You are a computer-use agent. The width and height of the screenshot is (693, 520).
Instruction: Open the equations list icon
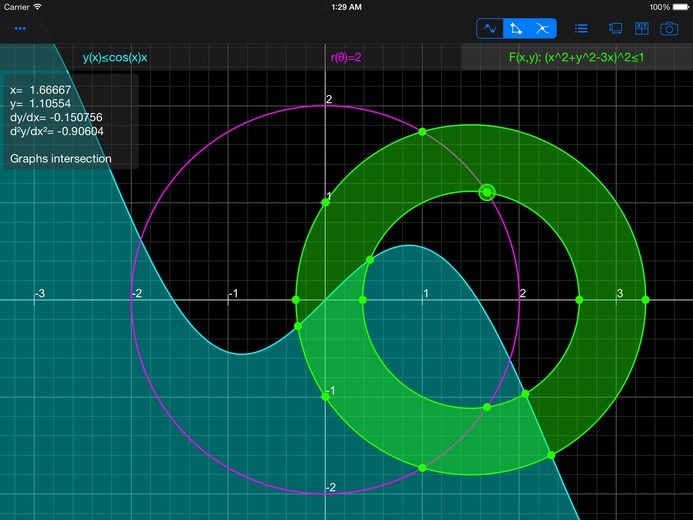click(581, 29)
